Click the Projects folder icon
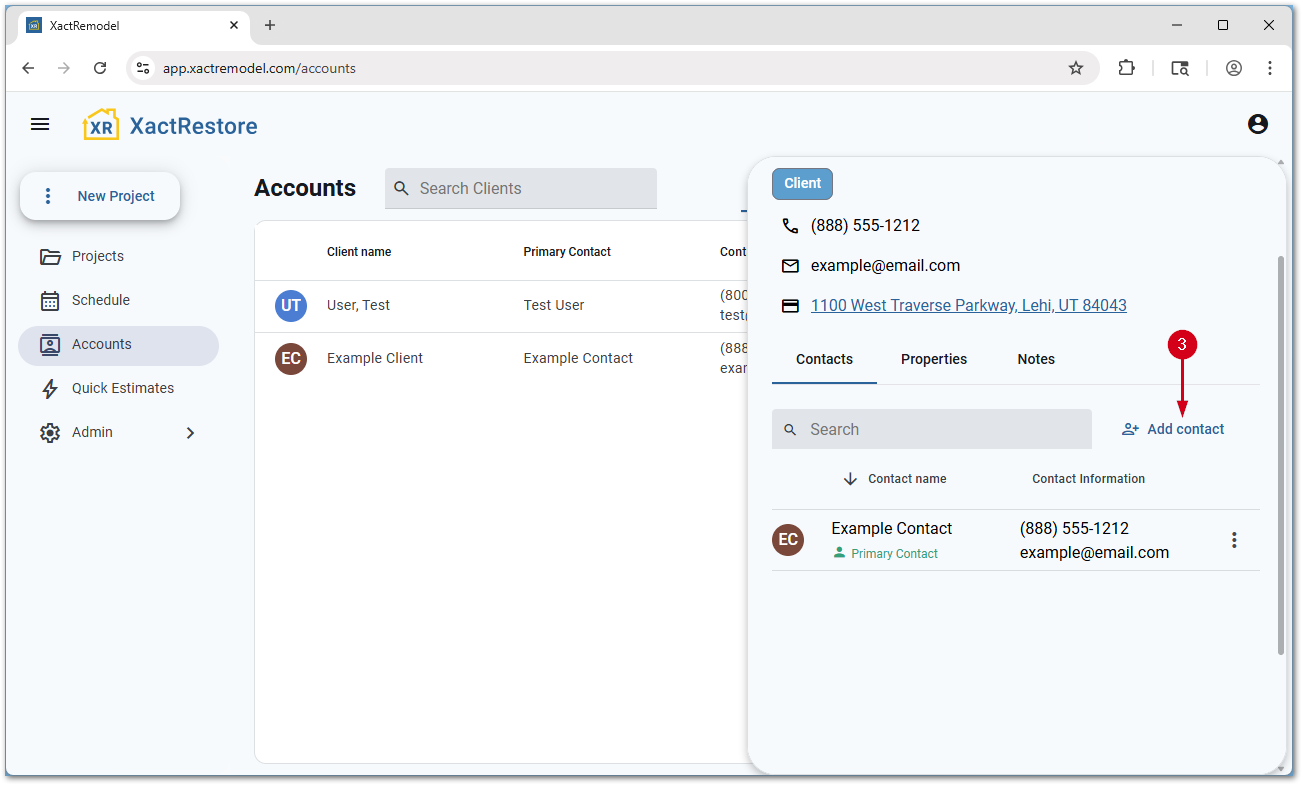The height and width of the screenshot is (785, 1302). click(x=50, y=257)
